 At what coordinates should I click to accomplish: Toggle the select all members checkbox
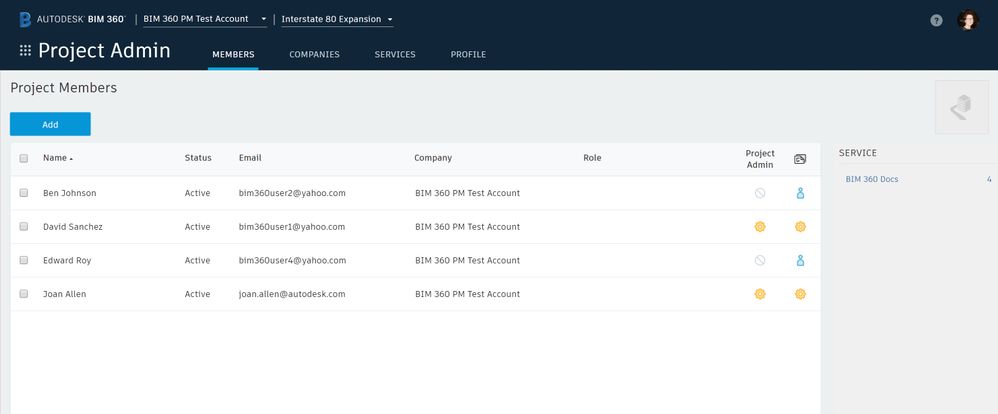24,159
